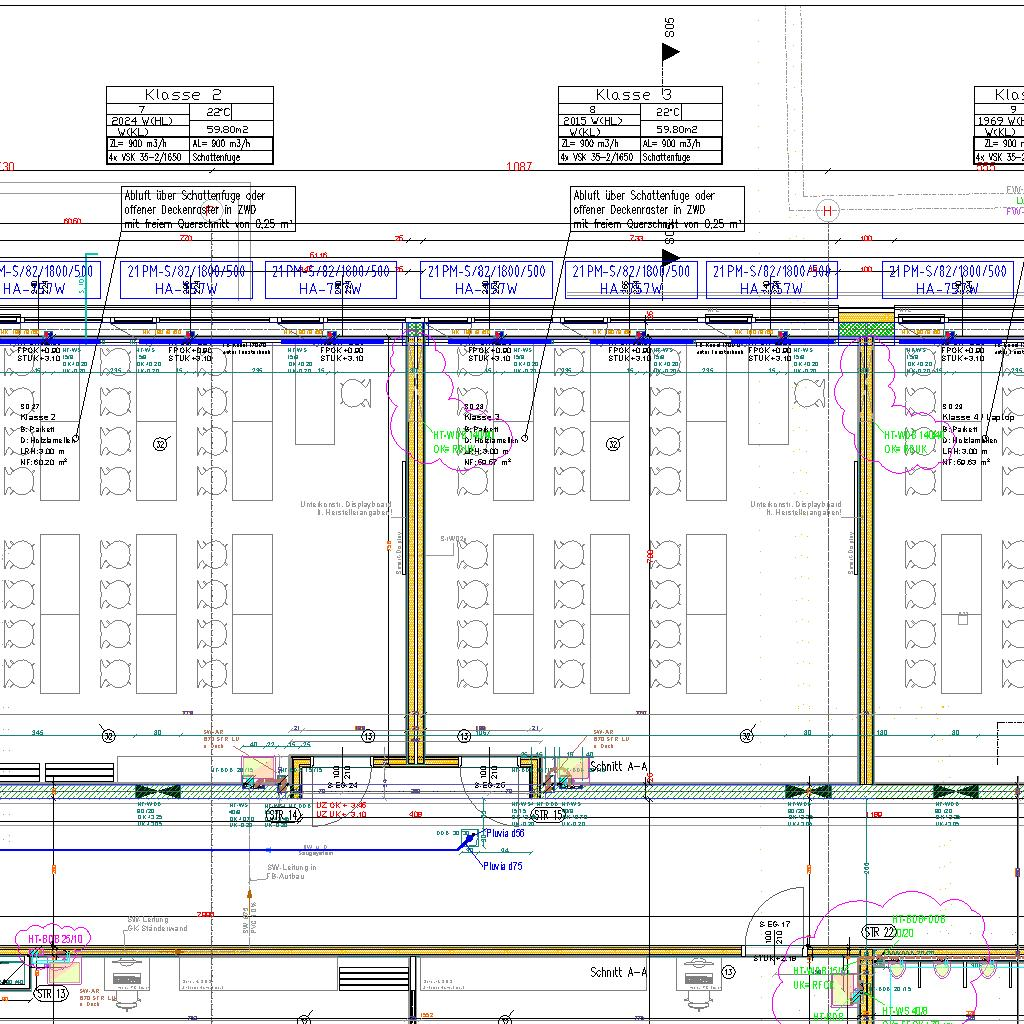The image size is (1024, 1024).
Task: Click the STR 13 riser tag
Action: coord(50,993)
